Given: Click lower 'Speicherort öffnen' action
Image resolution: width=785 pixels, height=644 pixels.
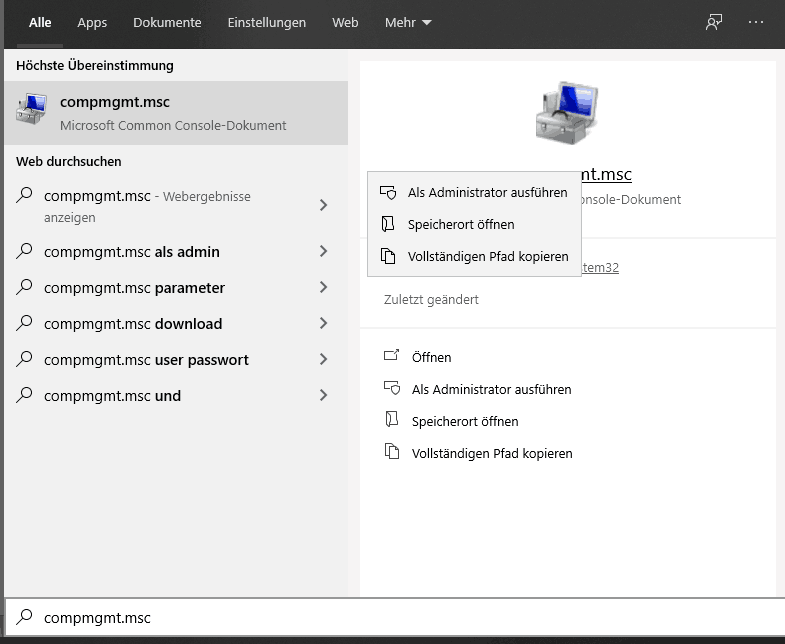Looking at the screenshot, I should pyautogui.click(x=465, y=421).
